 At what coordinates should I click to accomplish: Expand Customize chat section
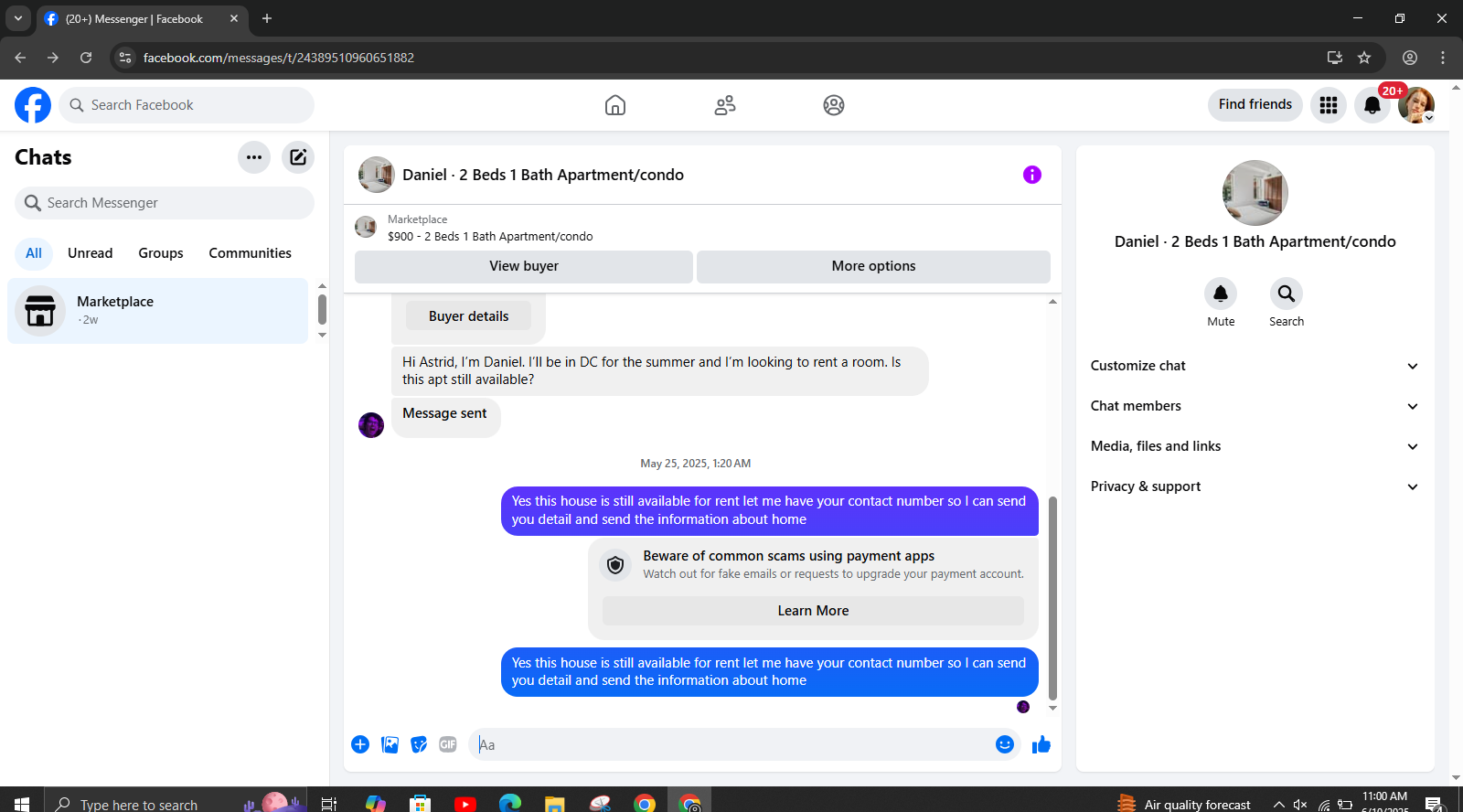(x=1255, y=366)
